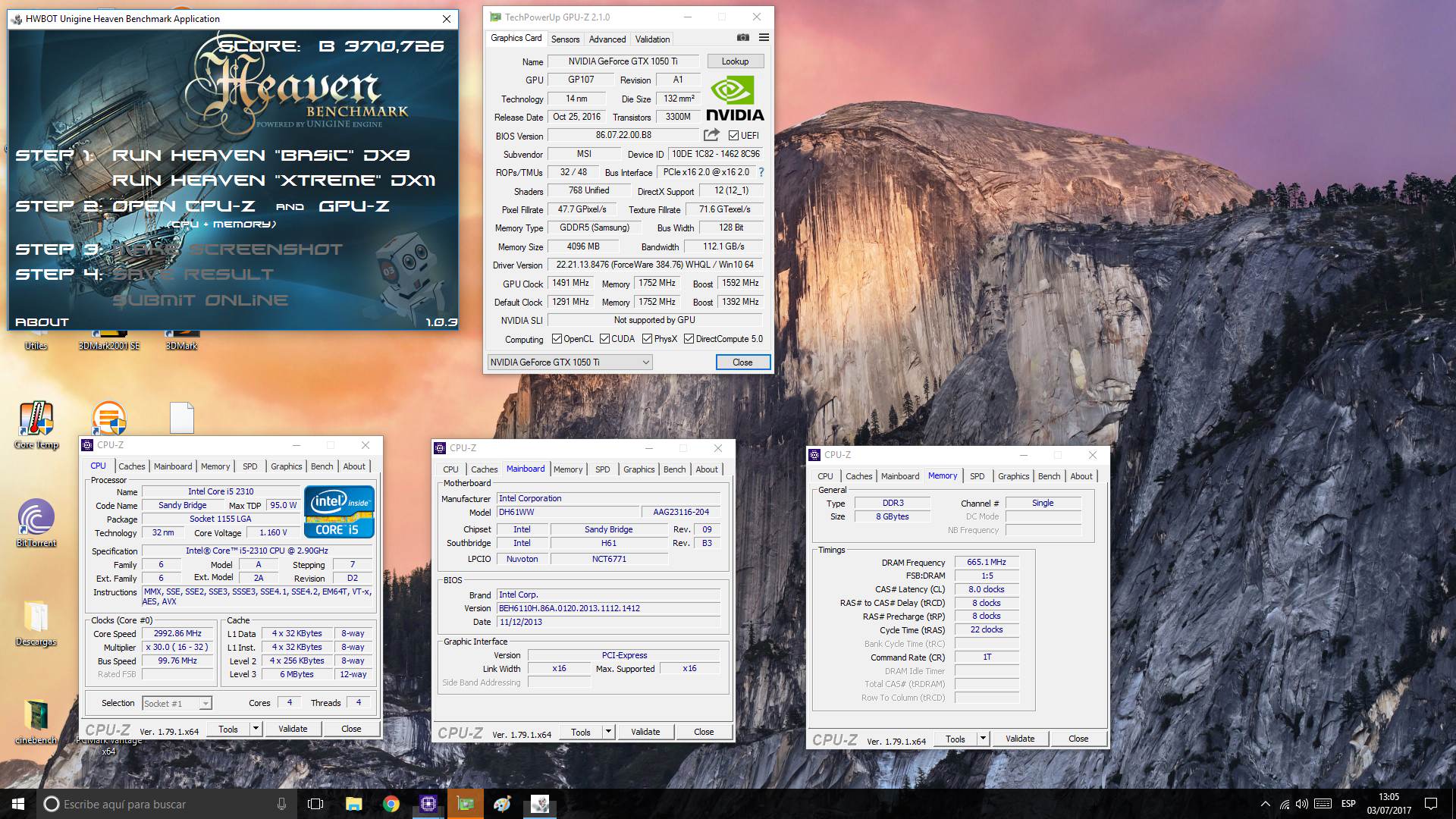Open cinebench desktop icon
Image resolution: width=1456 pixels, height=819 pixels.
click(x=36, y=720)
